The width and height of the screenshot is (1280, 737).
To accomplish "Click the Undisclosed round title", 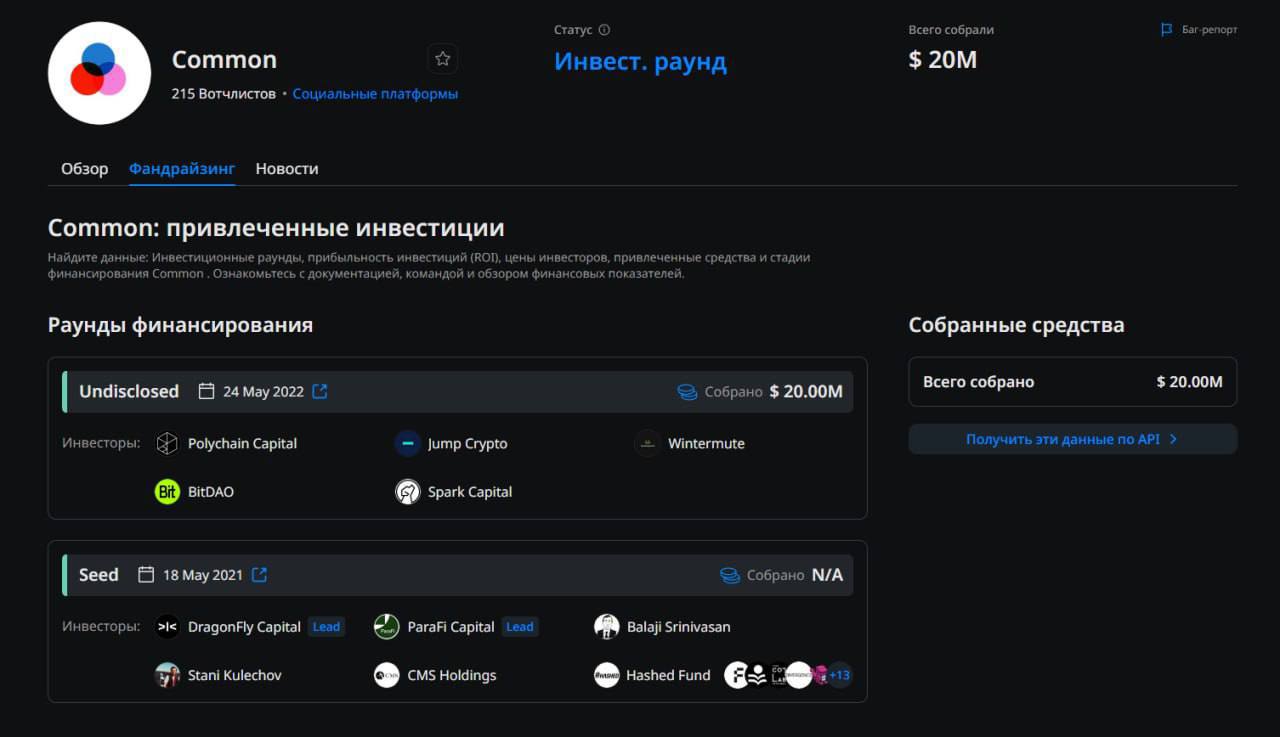I will click(x=129, y=391).
